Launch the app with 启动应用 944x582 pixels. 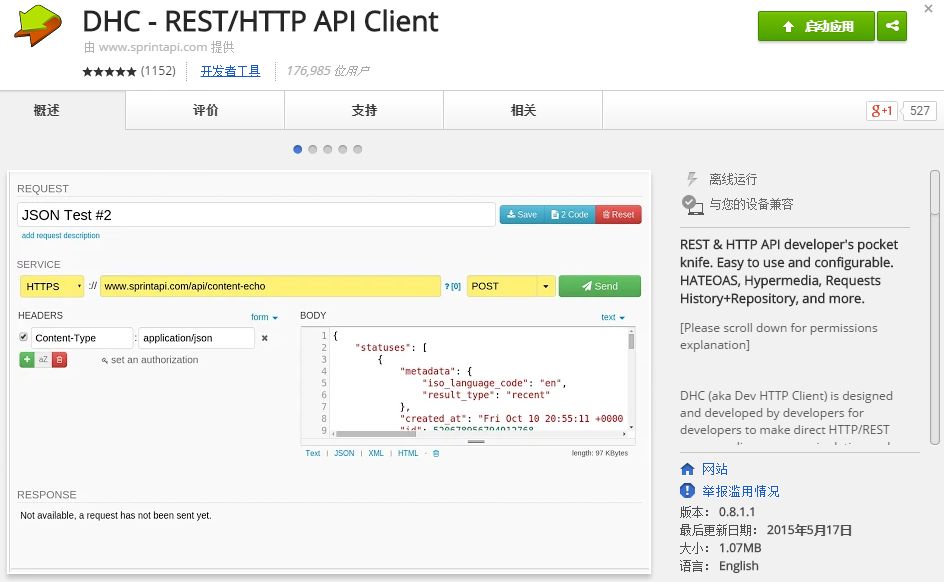[x=816, y=26]
